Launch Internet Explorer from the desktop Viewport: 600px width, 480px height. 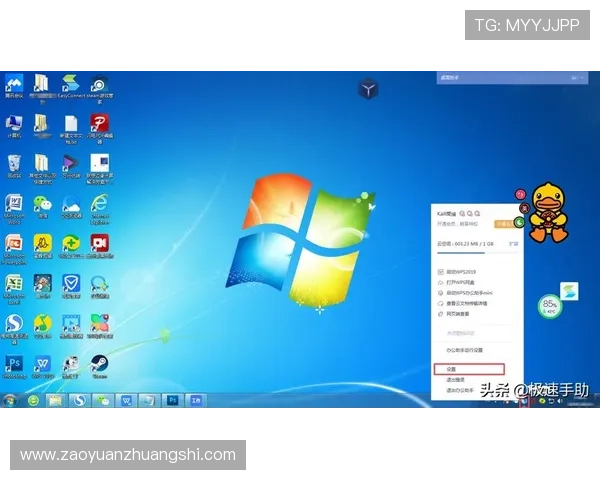pos(99,205)
